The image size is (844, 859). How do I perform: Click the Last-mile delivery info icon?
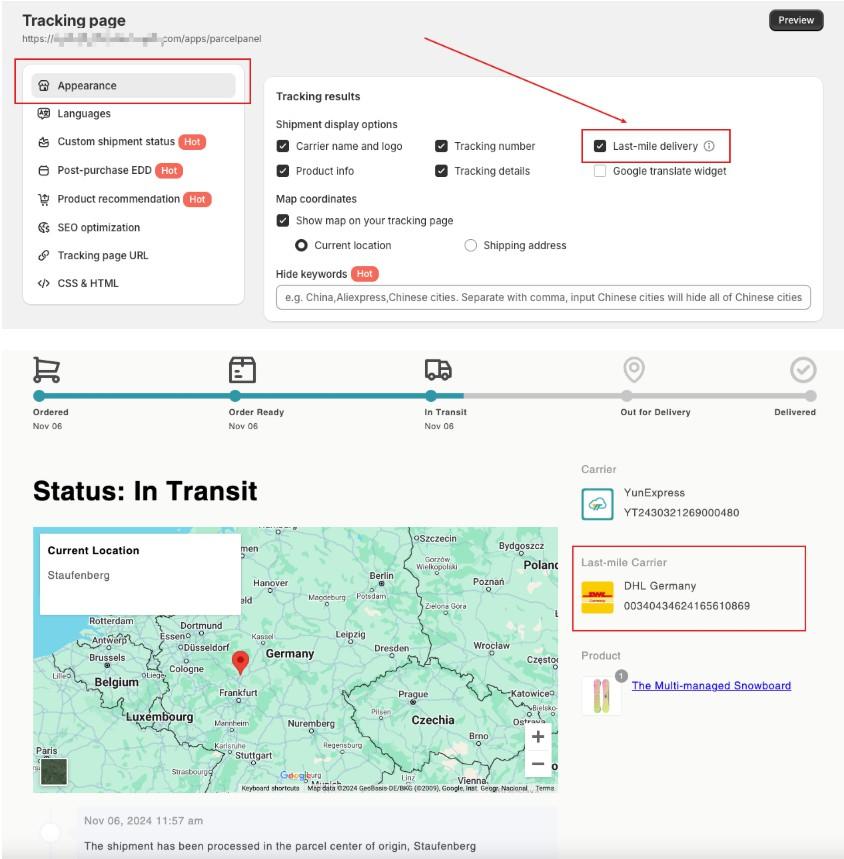pyautogui.click(x=709, y=146)
